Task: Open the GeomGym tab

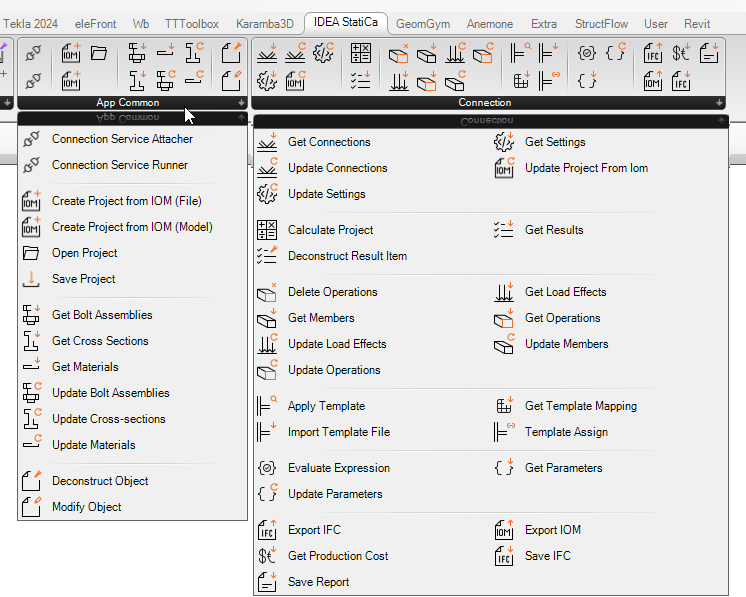Action: [x=424, y=23]
